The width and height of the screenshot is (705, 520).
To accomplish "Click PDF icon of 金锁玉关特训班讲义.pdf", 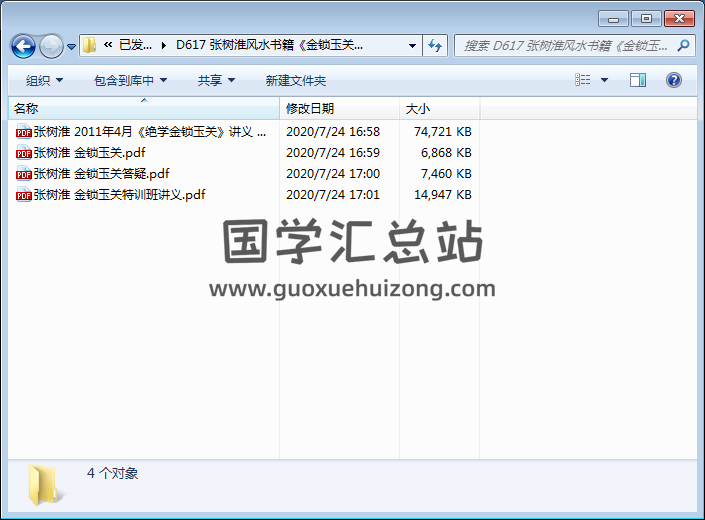I will point(23,195).
